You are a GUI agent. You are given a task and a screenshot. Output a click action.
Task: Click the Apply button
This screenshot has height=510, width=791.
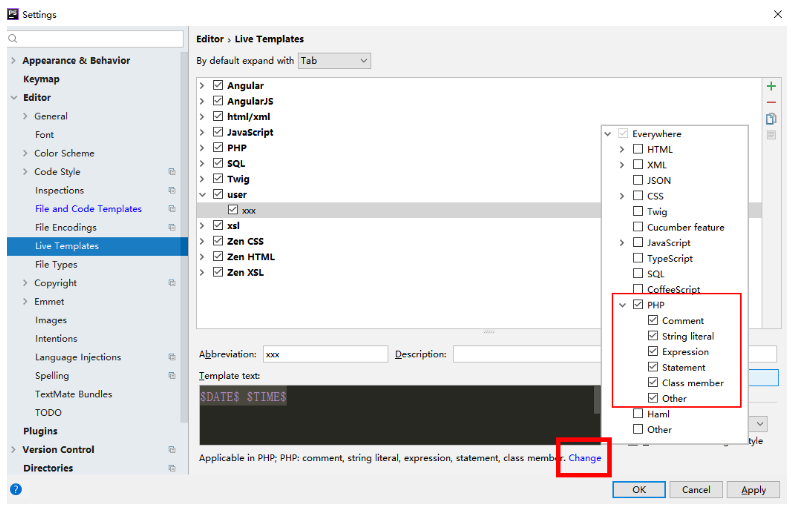753,489
